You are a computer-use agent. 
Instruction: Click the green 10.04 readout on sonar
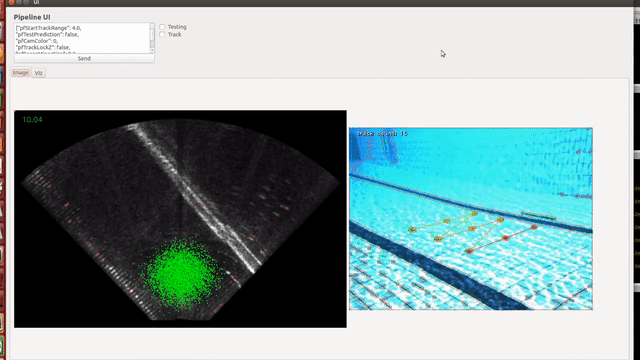coord(32,120)
